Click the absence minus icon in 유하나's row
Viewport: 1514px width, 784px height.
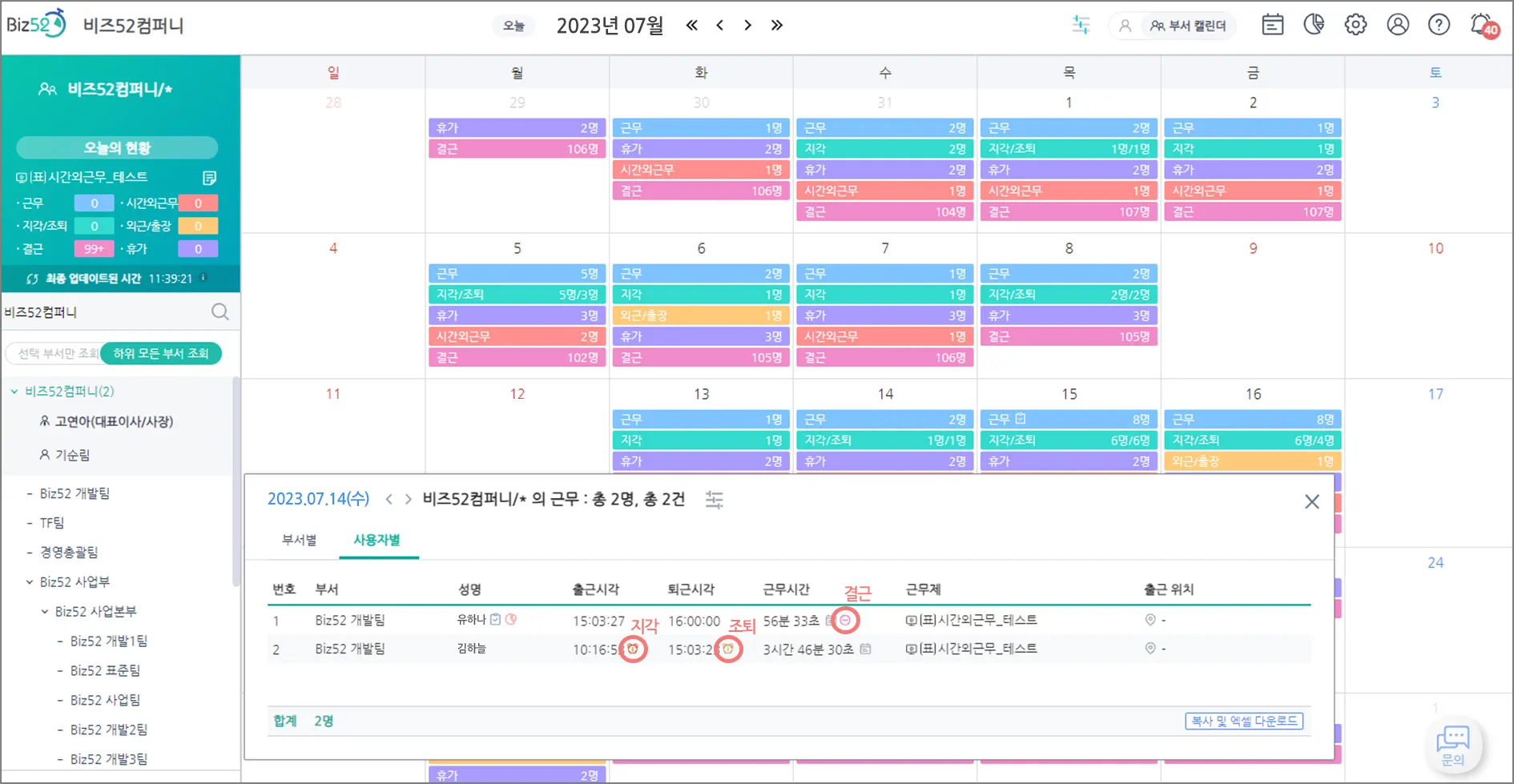tap(845, 620)
